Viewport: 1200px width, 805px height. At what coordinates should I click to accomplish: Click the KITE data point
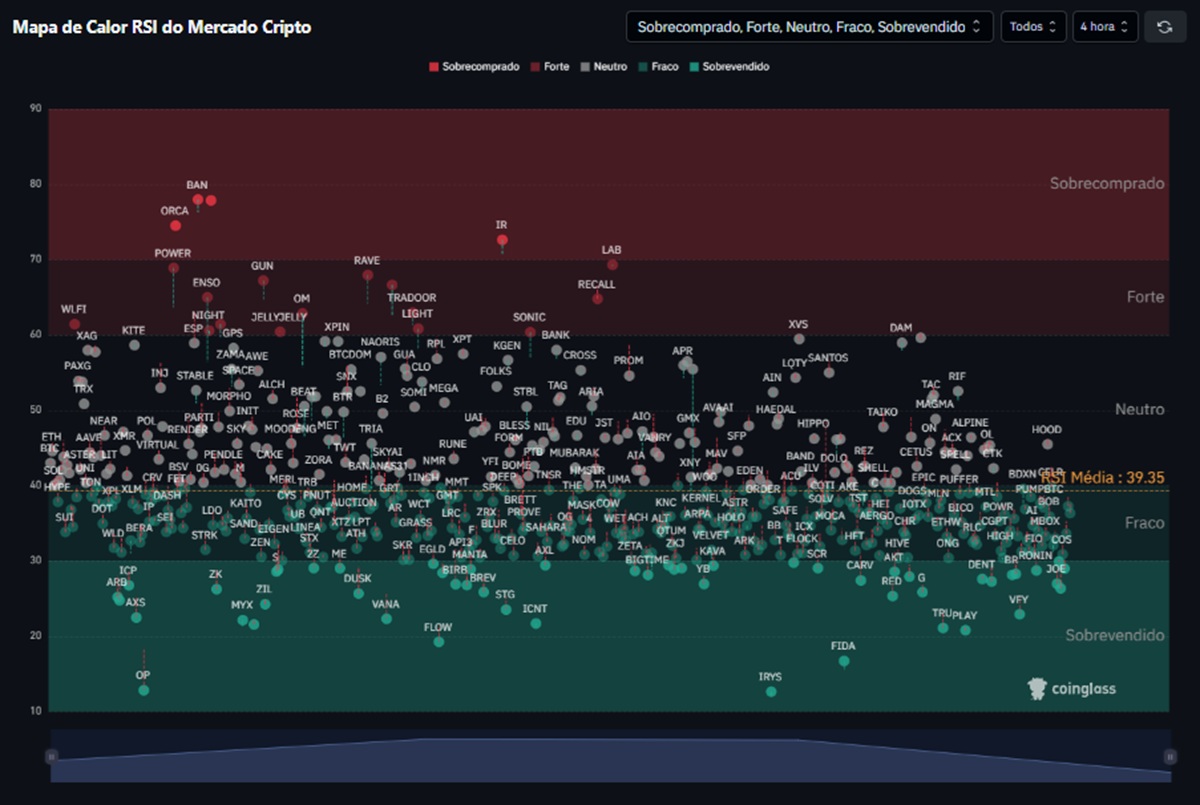(134, 344)
